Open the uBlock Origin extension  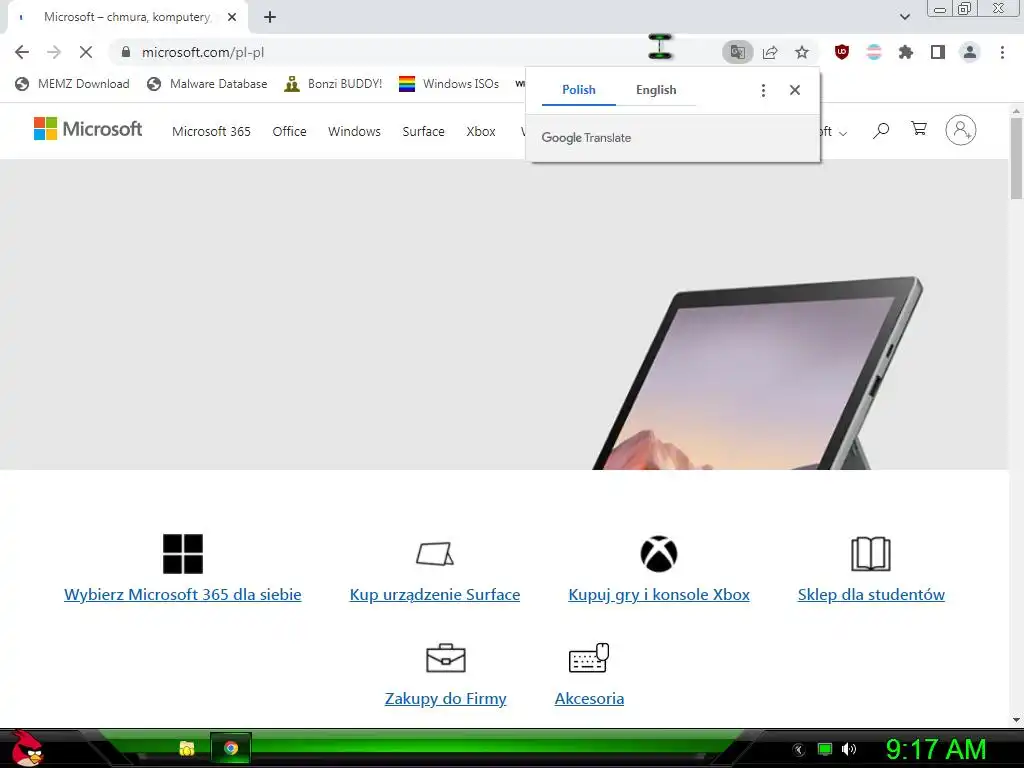[x=842, y=52]
